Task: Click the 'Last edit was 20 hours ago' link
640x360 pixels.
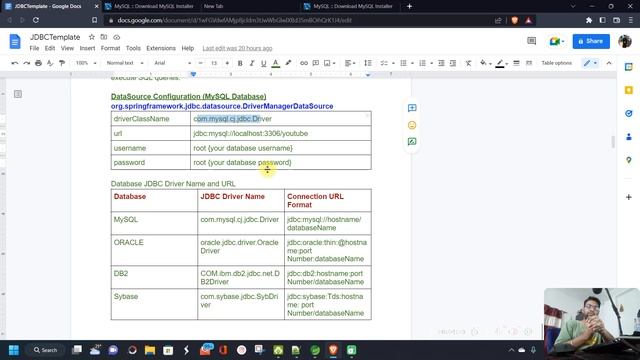Action: (237, 48)
